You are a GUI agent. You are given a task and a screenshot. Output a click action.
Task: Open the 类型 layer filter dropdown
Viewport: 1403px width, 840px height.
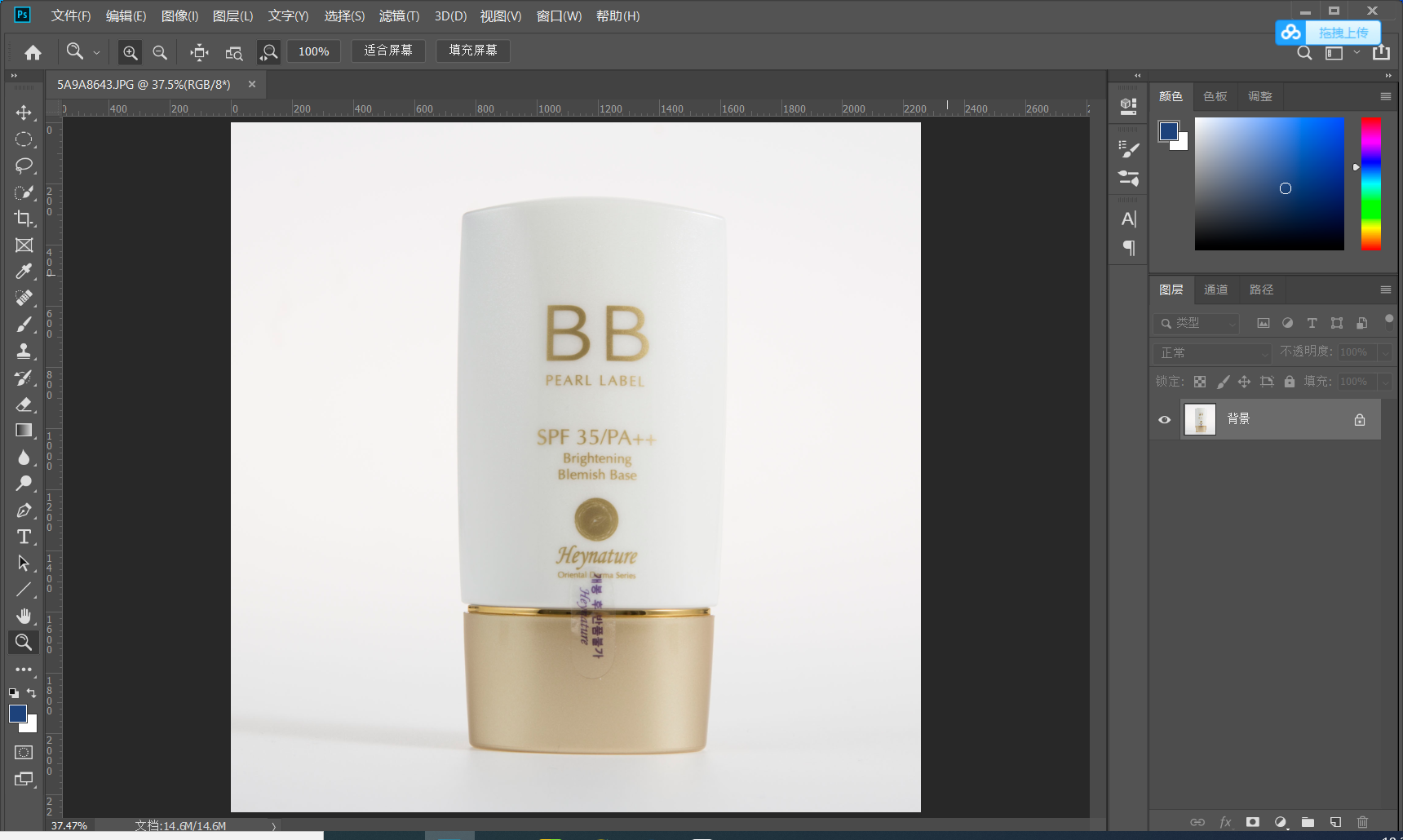tap(1196, 324)
